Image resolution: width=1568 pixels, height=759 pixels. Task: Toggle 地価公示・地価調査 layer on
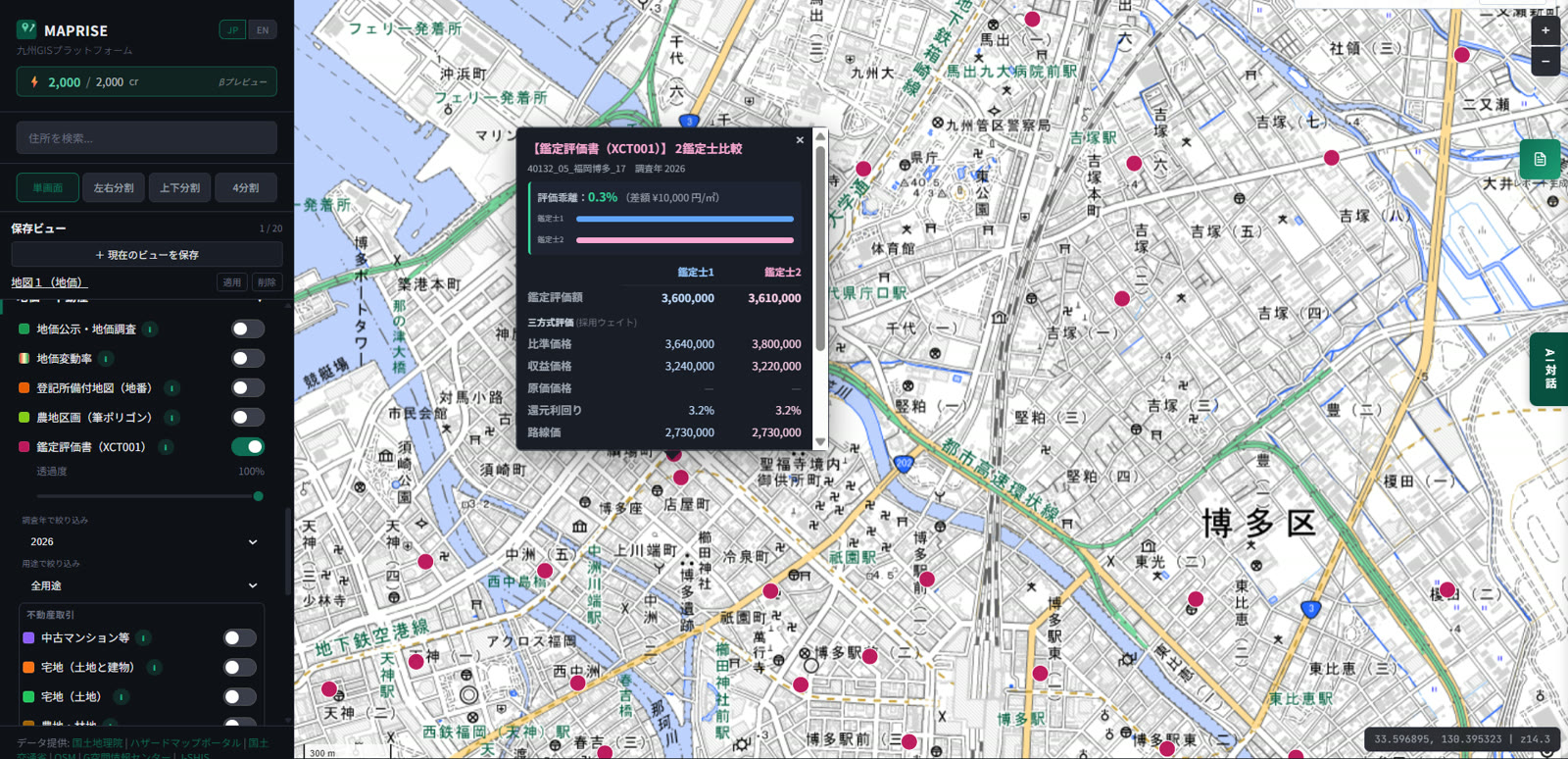point(248,329)
